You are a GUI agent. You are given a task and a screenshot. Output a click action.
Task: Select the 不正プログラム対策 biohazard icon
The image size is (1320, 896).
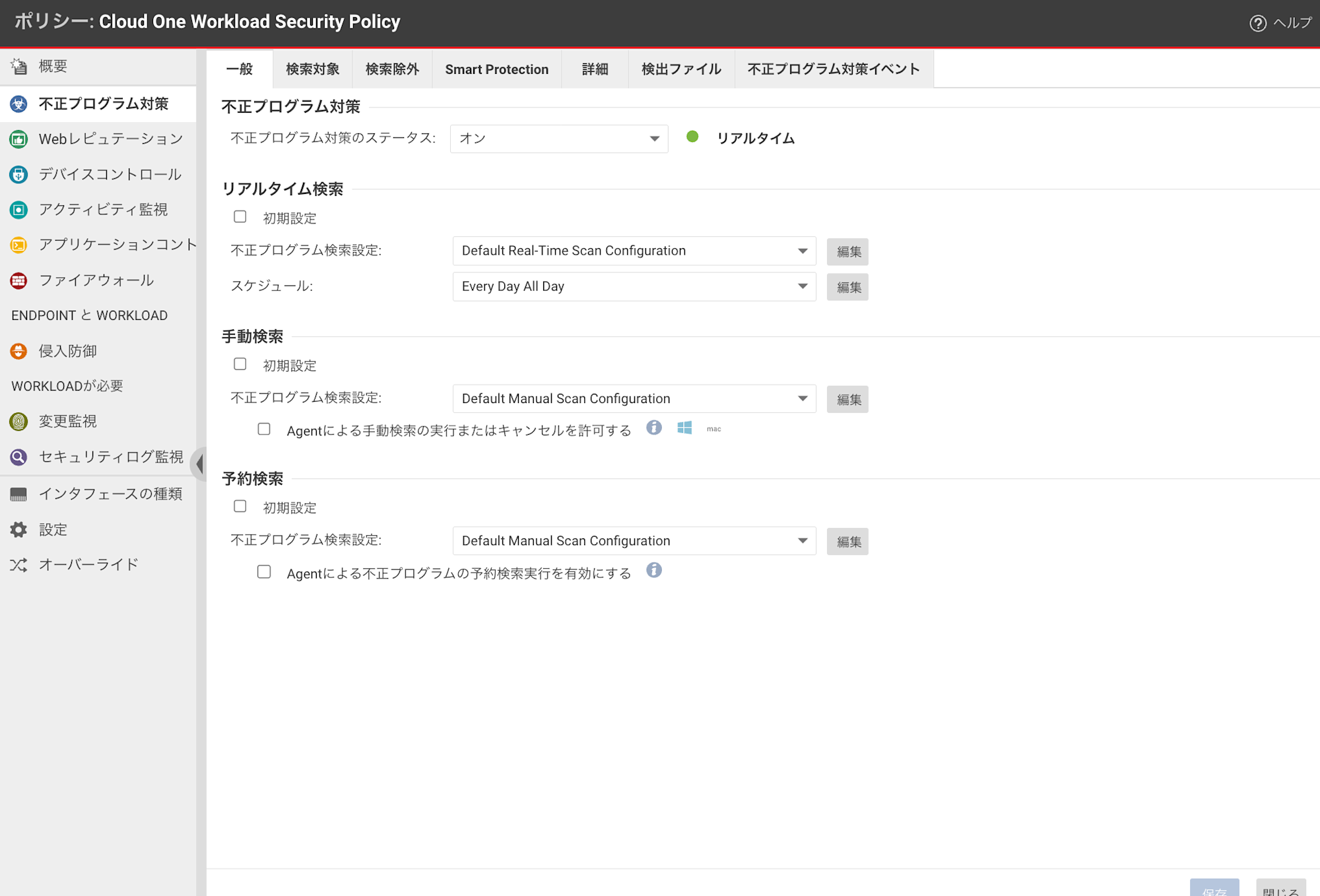tap(18, 104)
